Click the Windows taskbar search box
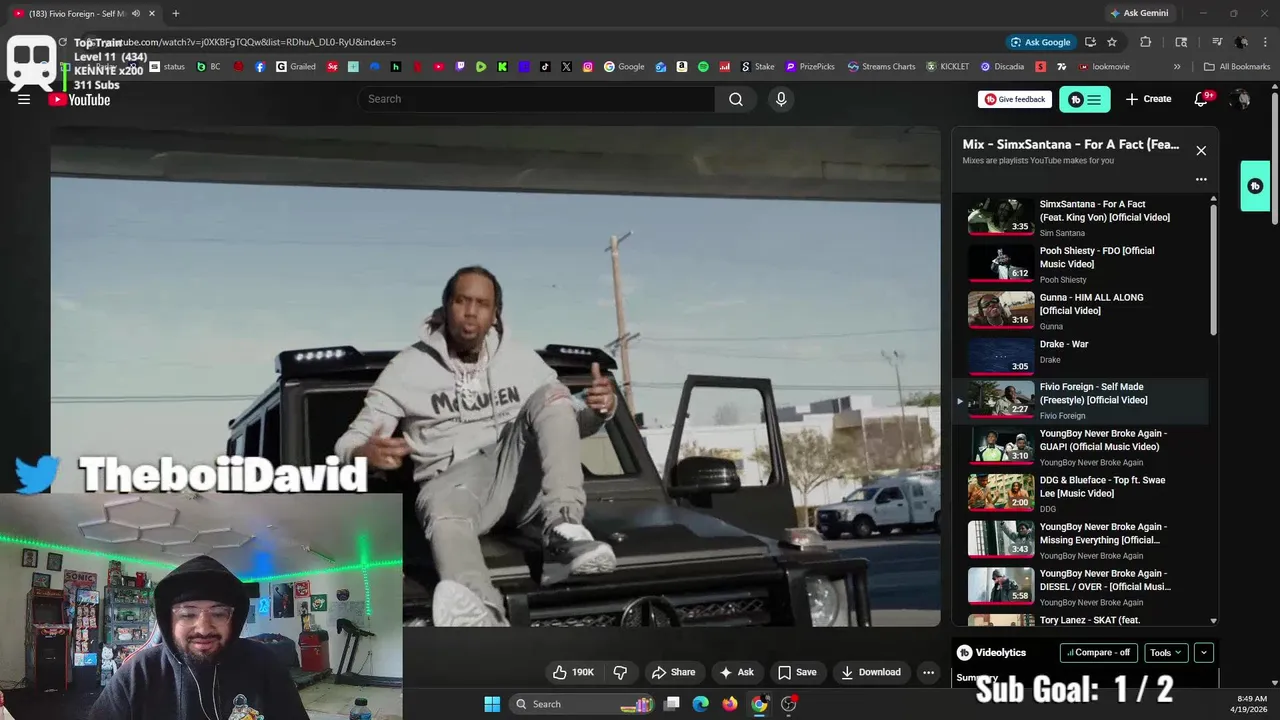This screenshot has width=1280, height=720. 582,704
